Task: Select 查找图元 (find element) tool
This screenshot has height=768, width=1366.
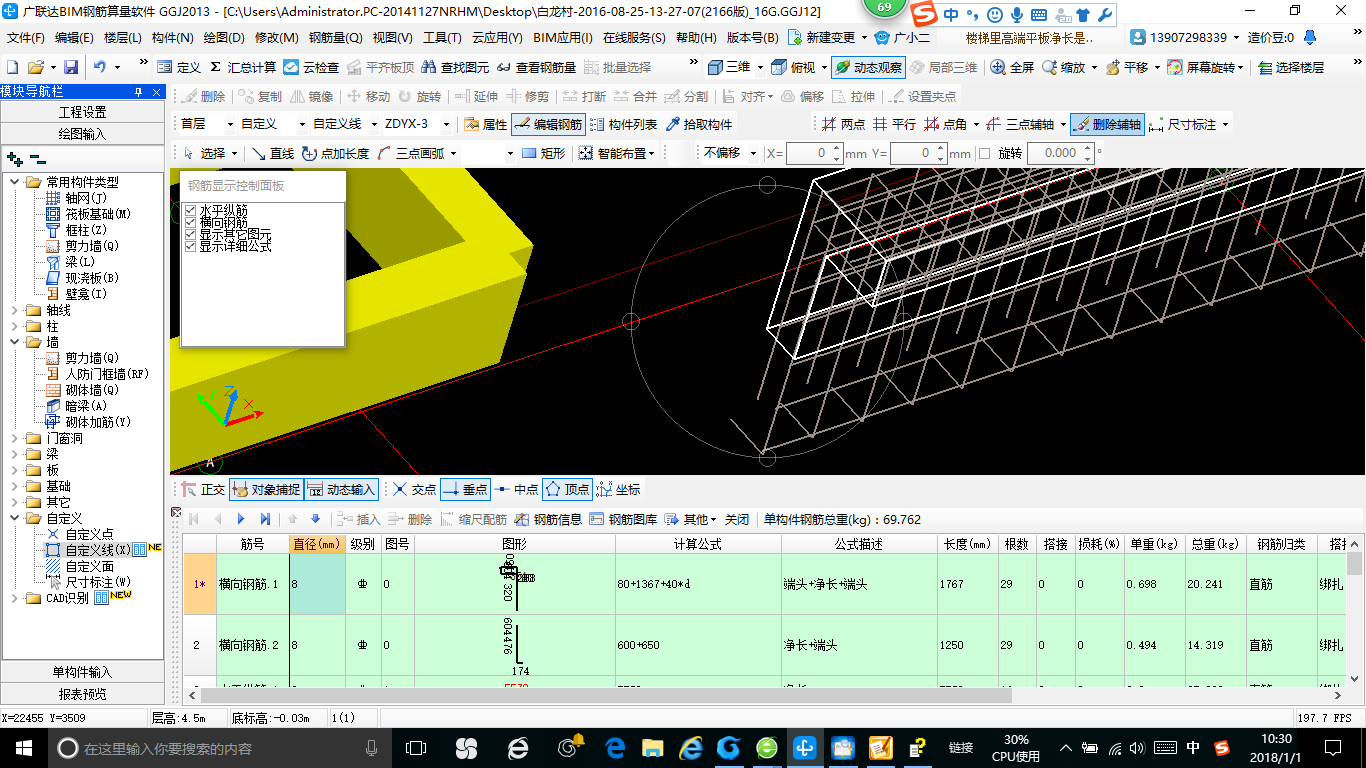Action: (x=456, y=67)
